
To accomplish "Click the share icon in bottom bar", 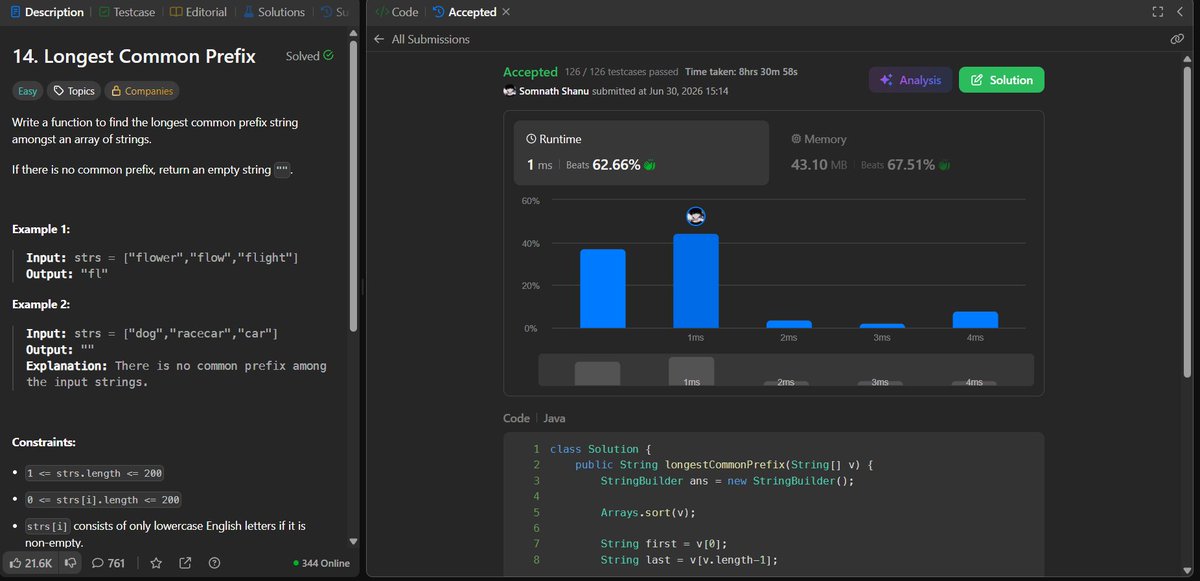I will 185,563.
